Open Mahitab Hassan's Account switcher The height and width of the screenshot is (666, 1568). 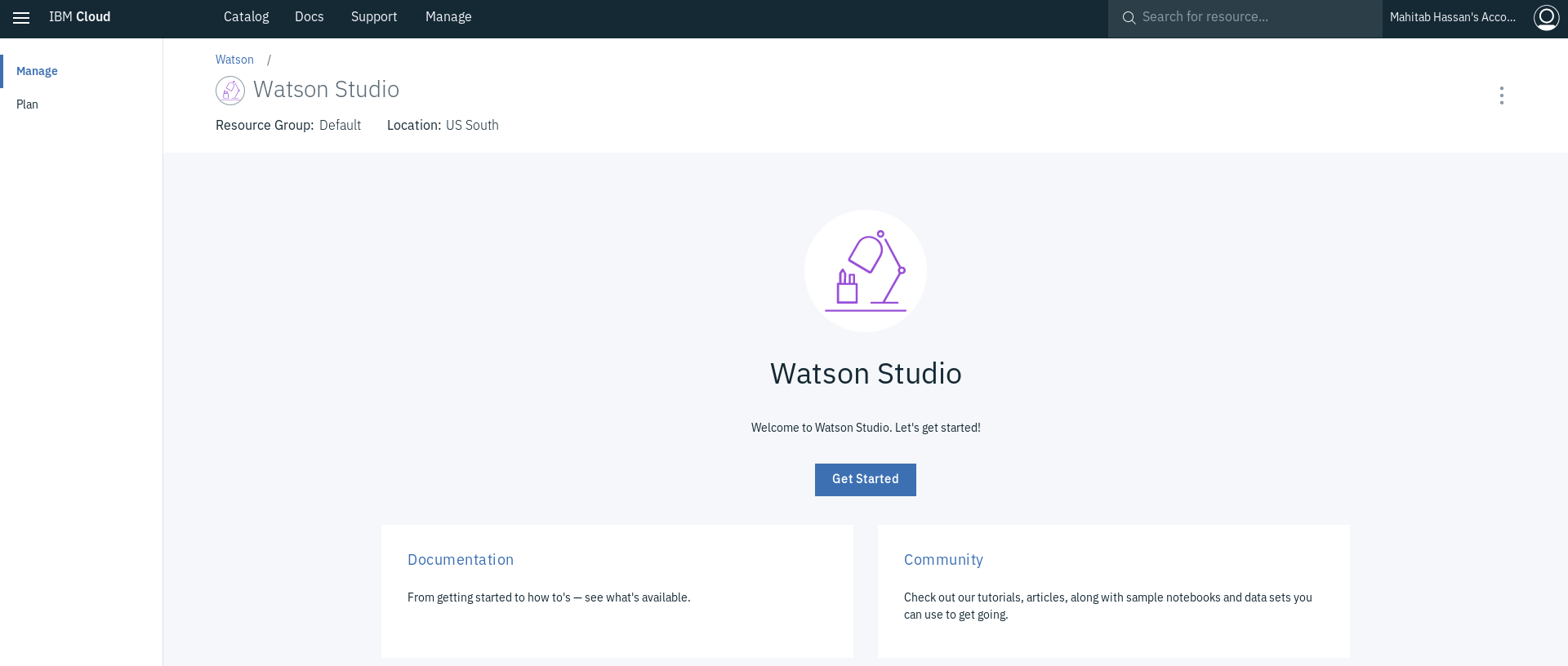[1453, 17]
